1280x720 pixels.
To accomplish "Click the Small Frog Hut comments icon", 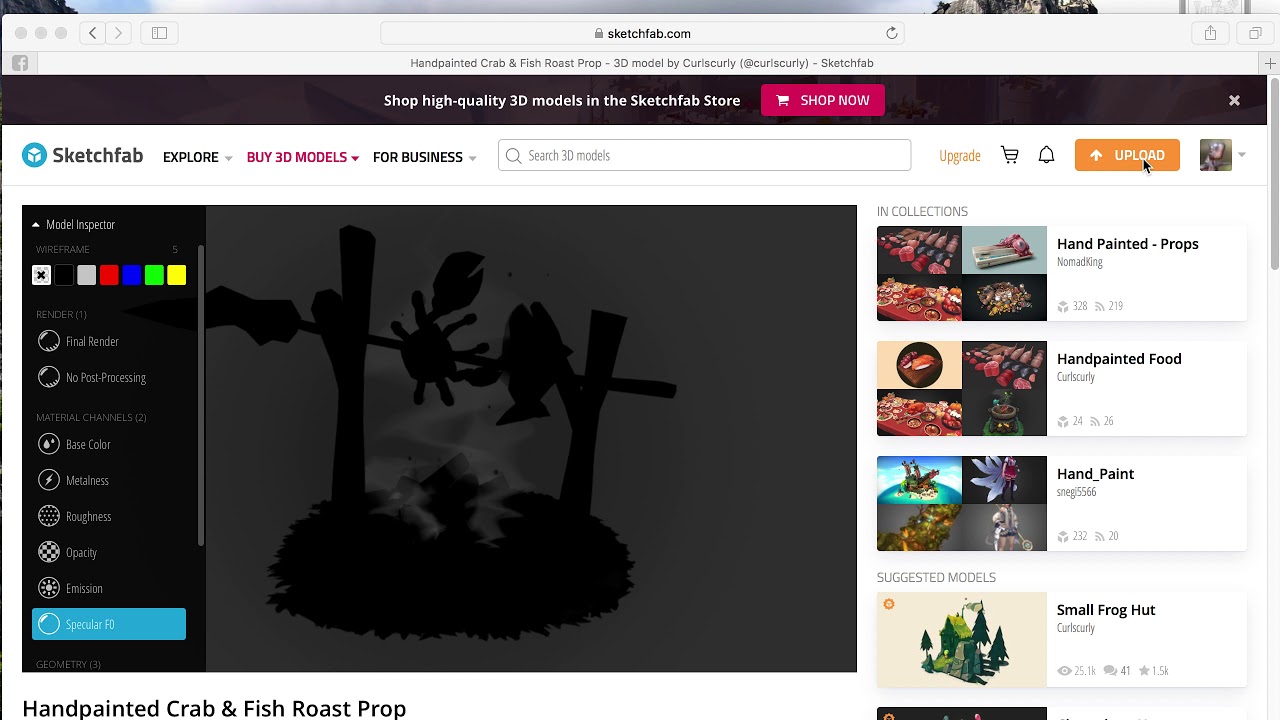I will [x=1110, y=671].
